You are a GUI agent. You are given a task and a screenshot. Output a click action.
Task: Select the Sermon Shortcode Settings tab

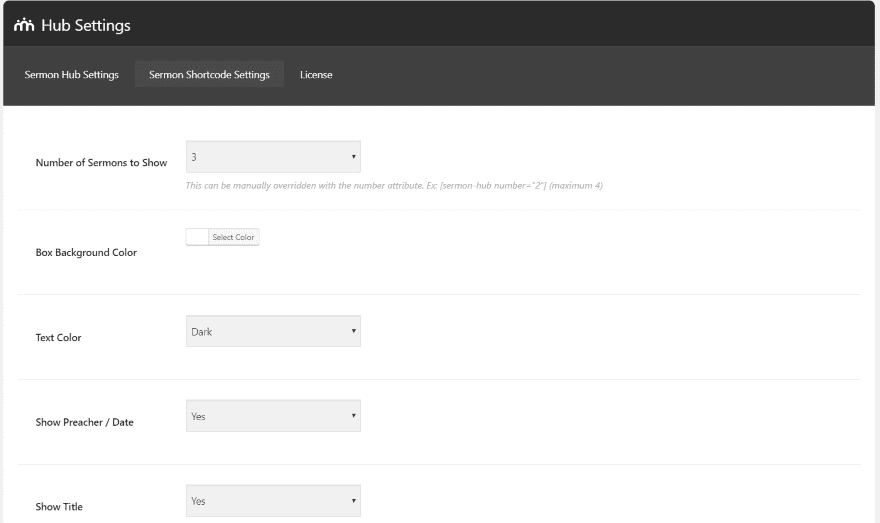(x=209, y=75)
